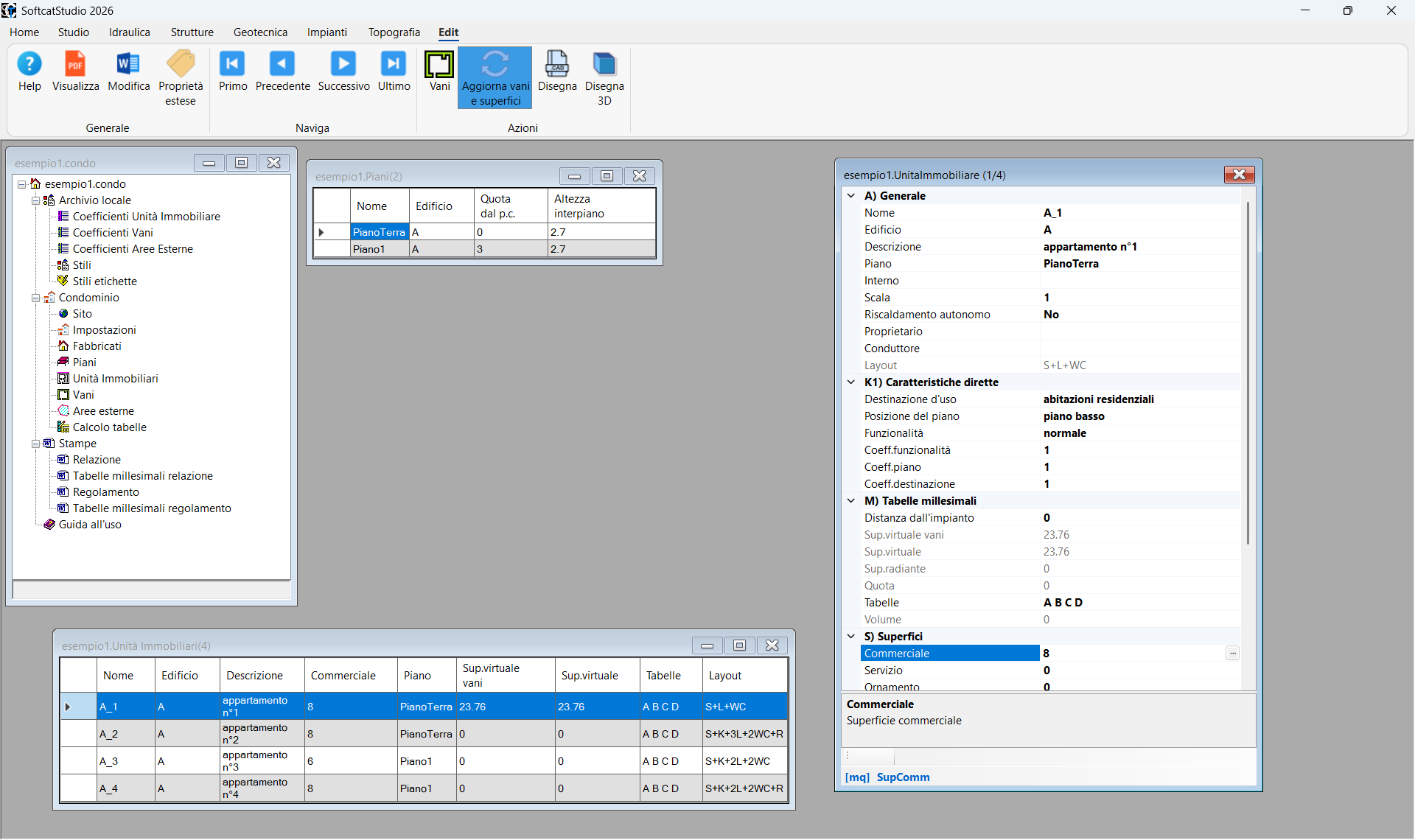
Task: Go to Primo record
Action: 233,71
